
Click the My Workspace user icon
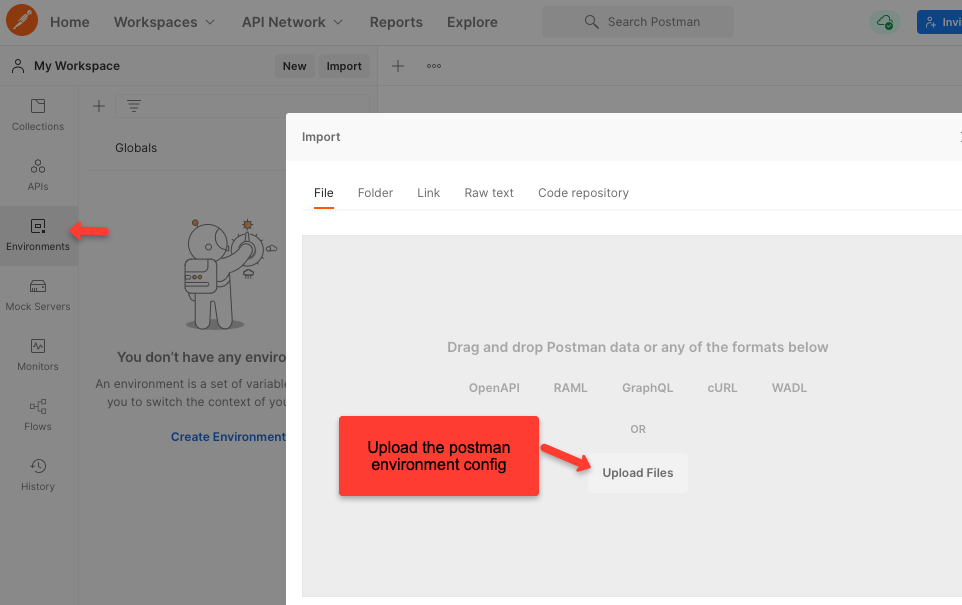tap(18, 66)
